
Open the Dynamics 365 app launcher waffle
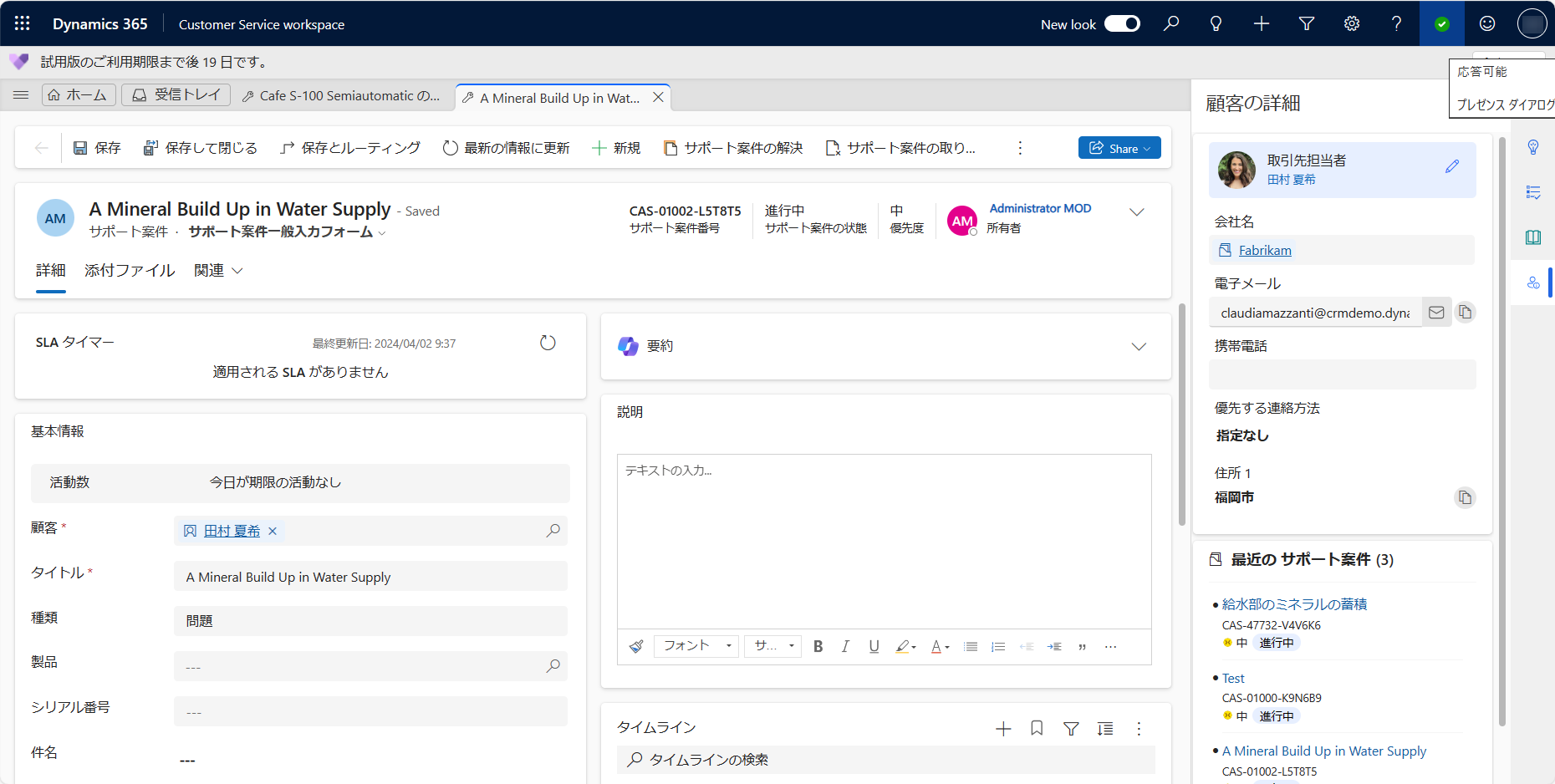click(23, 23)
